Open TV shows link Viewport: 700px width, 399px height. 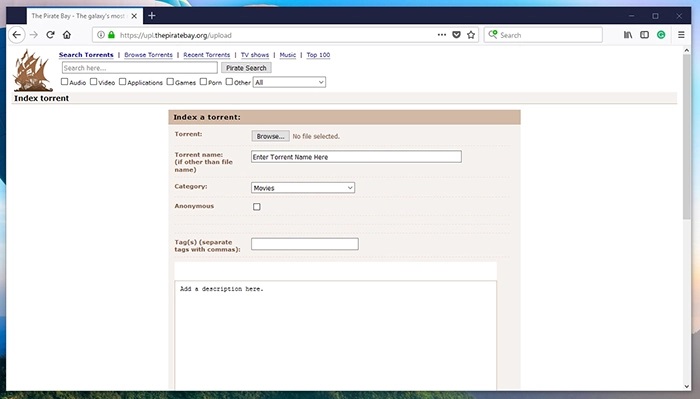(255, 54)
